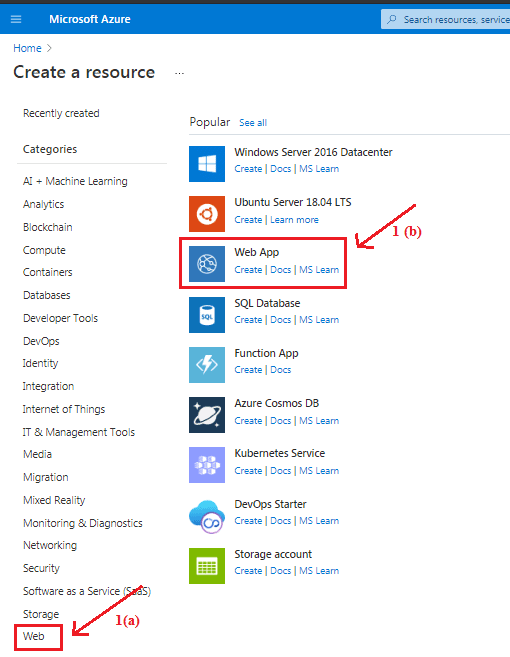The image size is (510, 657).
Task: Click Create under Ubuntu Server 18.04 LTS
Action: coord(248,220)
